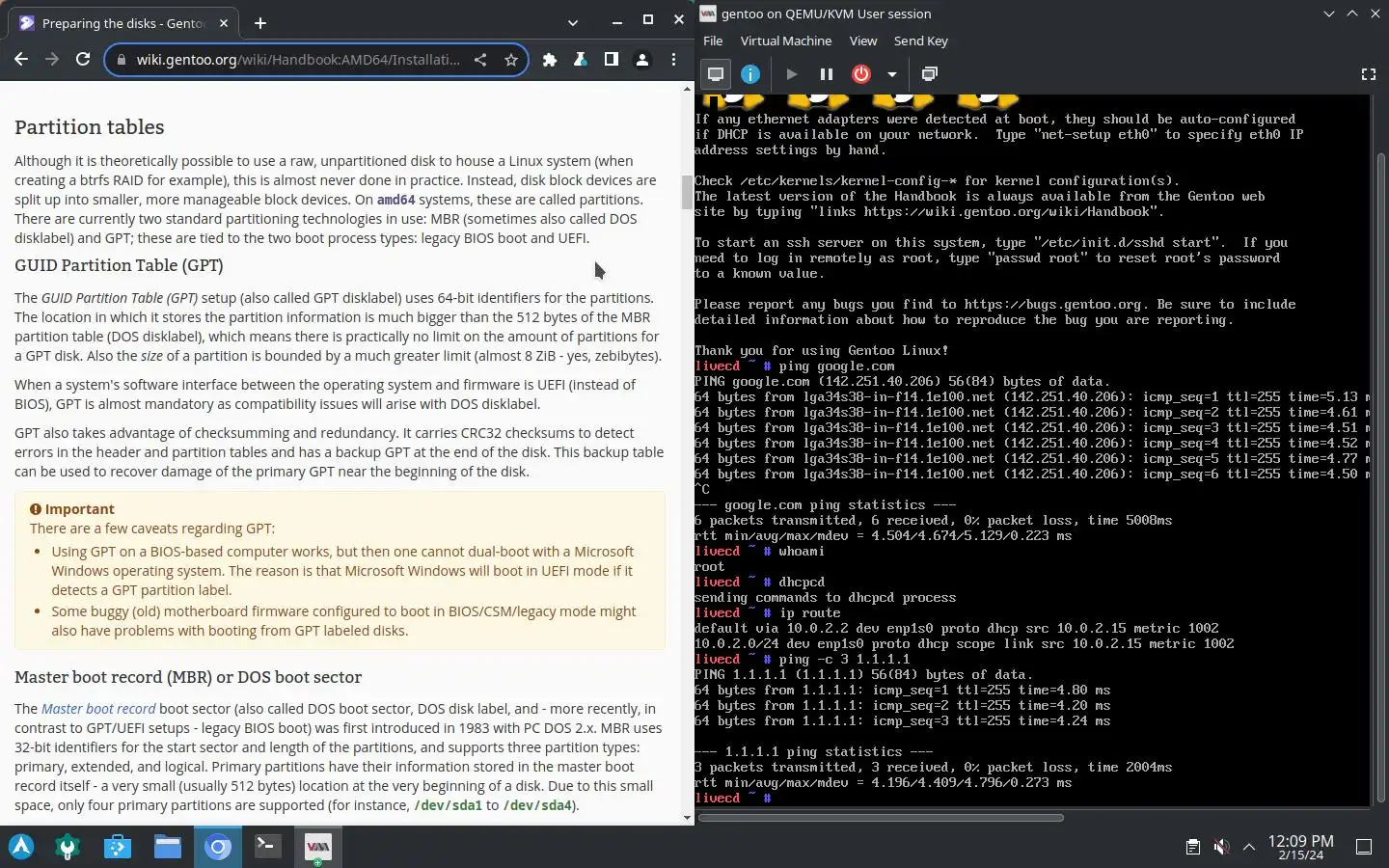Open the VM snapshots manager icon

(x=930, y=74)
